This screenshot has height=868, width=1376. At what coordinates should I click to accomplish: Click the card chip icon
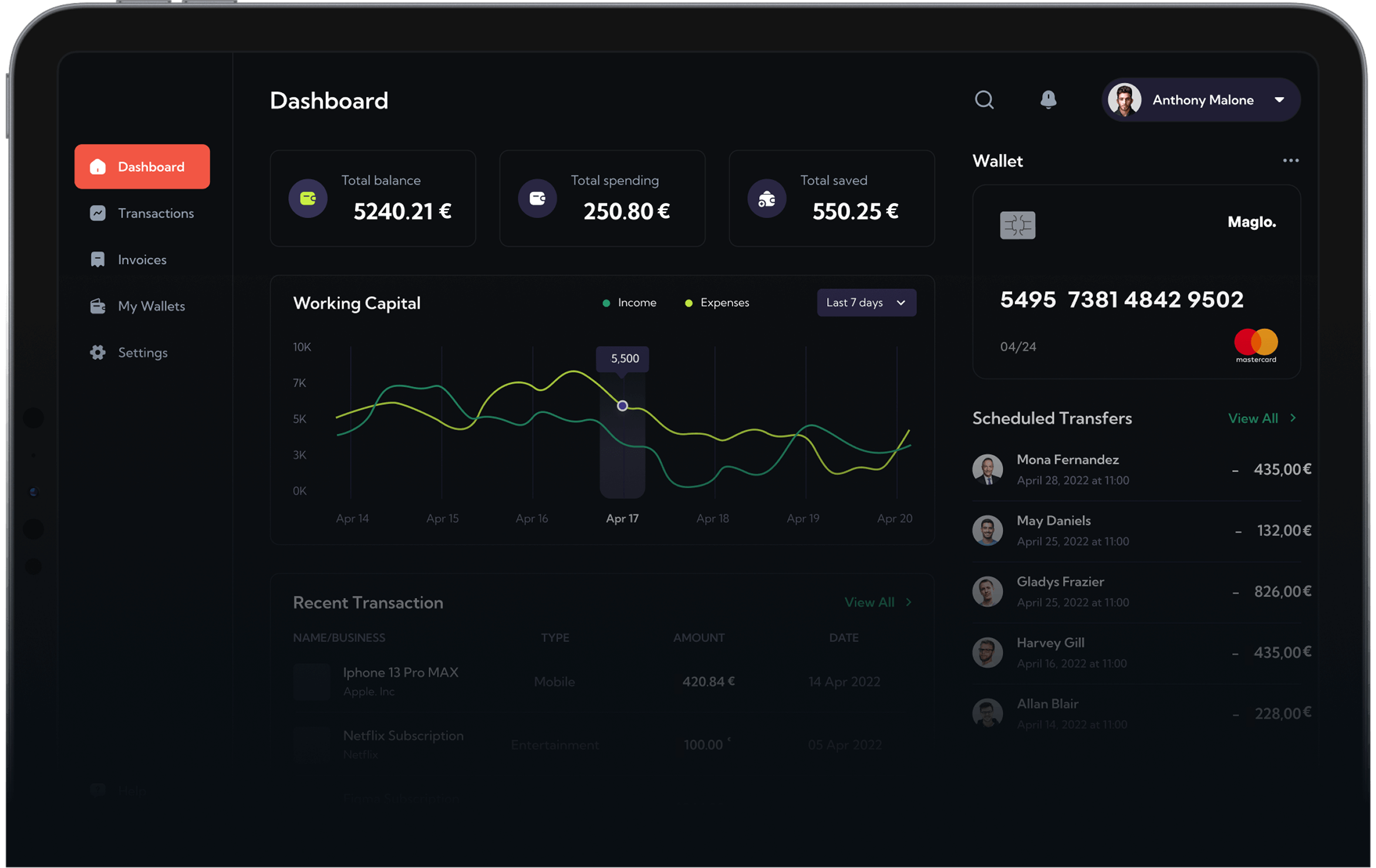[1017, 225]
